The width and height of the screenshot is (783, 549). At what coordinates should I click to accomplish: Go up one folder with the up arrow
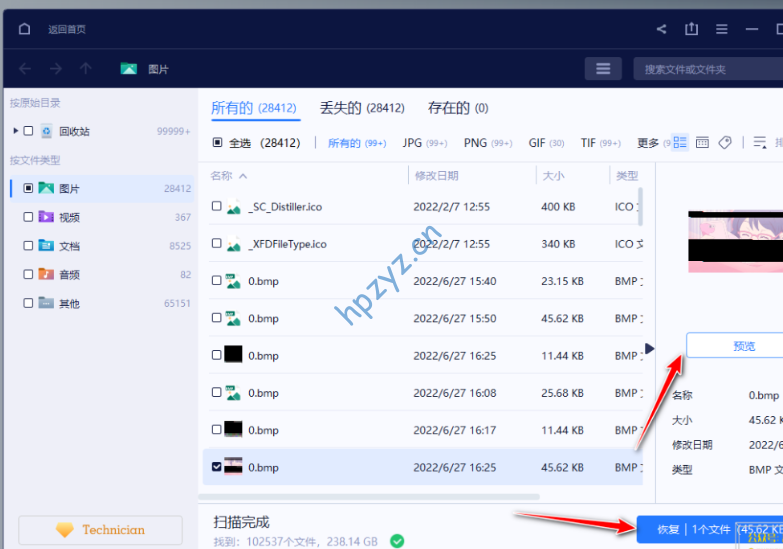click(x=86, y=69)
